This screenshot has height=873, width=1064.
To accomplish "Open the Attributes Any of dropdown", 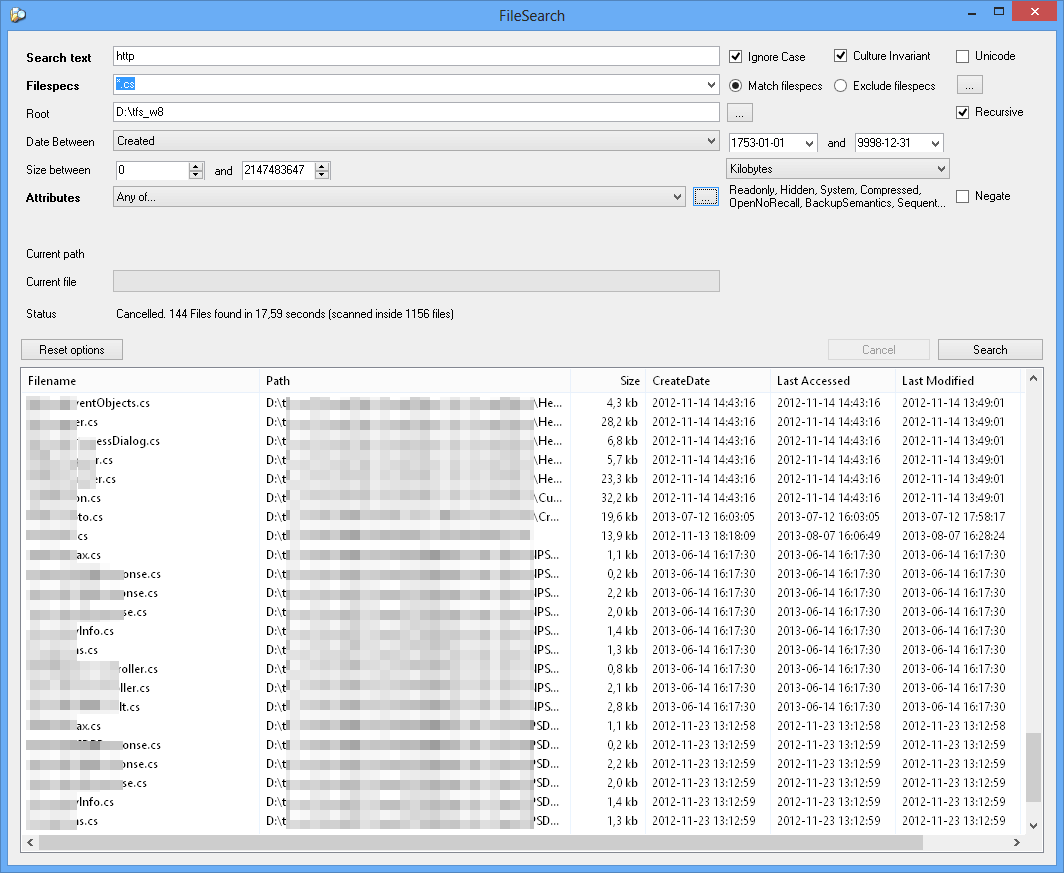I will pyautogui.click(x=677, y=197).
